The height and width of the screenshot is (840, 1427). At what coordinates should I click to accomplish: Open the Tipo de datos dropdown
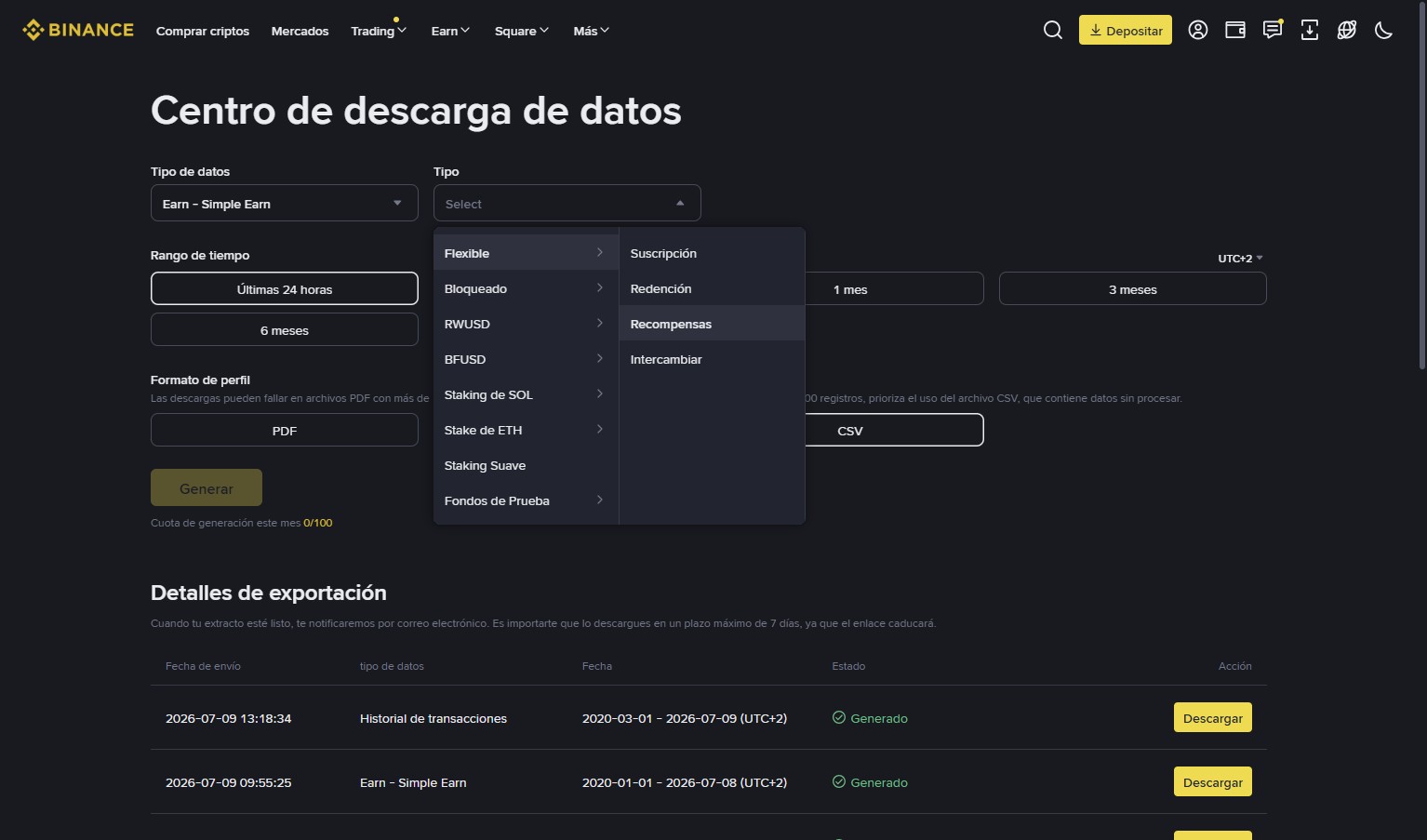[x=285, y=203]
